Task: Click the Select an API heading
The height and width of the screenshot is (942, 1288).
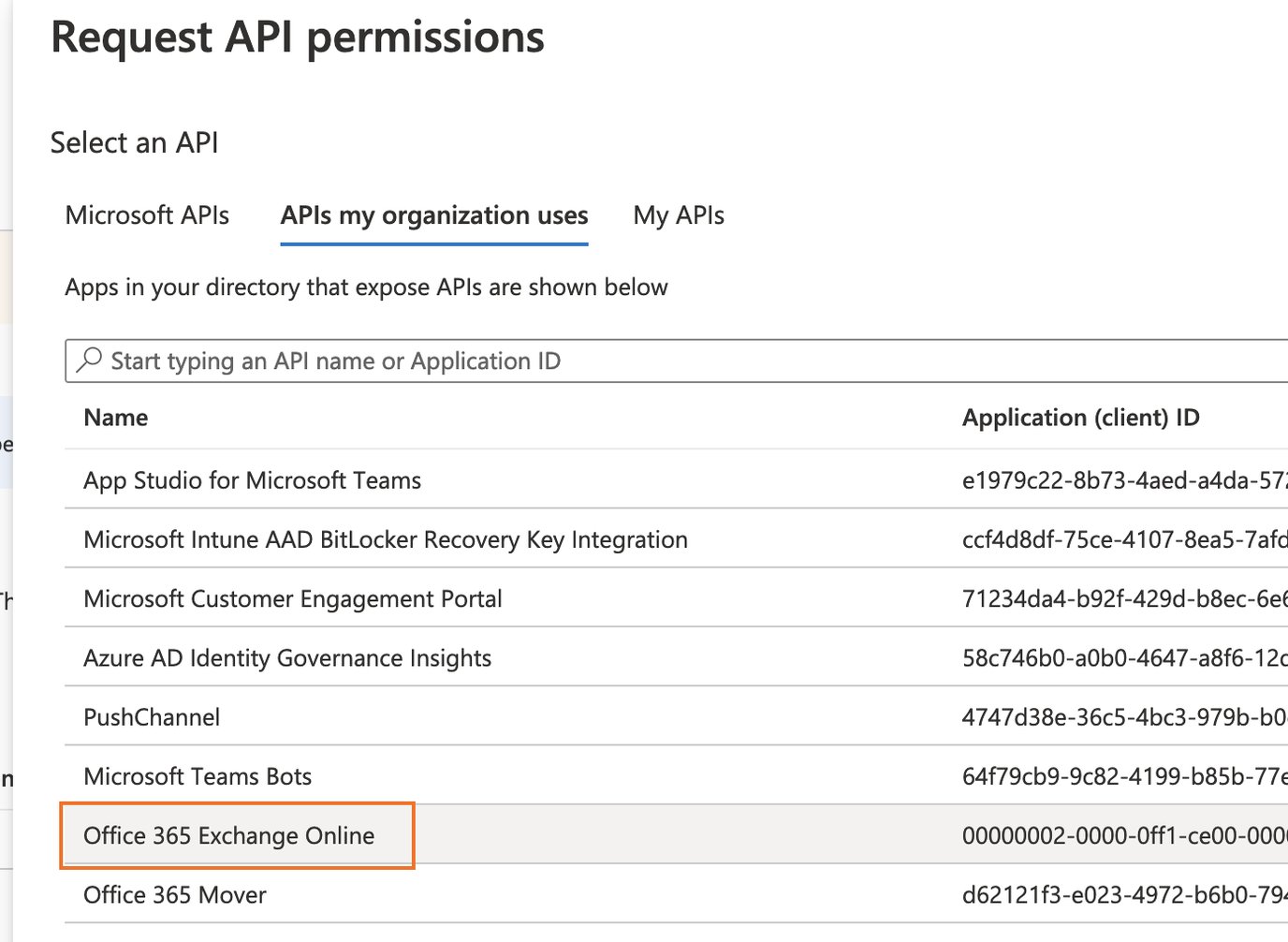Action: (x=134, y=142)
